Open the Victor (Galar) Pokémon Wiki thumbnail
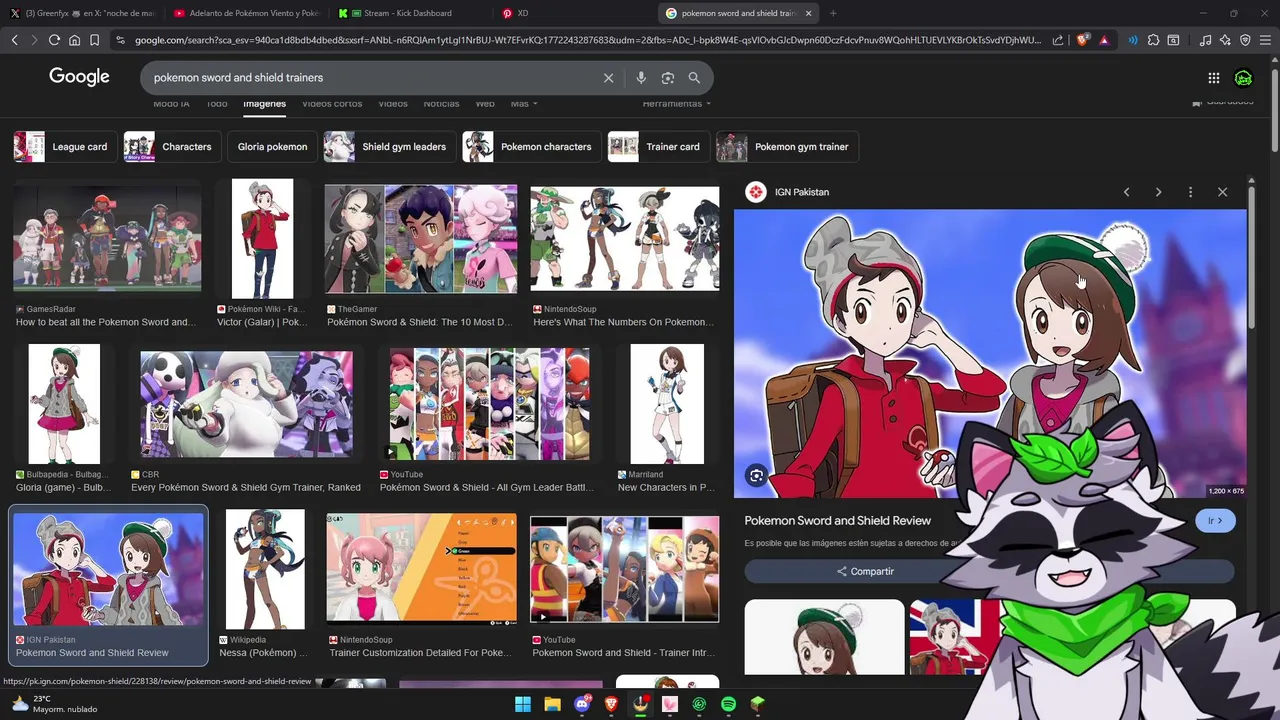Screen dimensions: 1280x720 click(262, 238)
